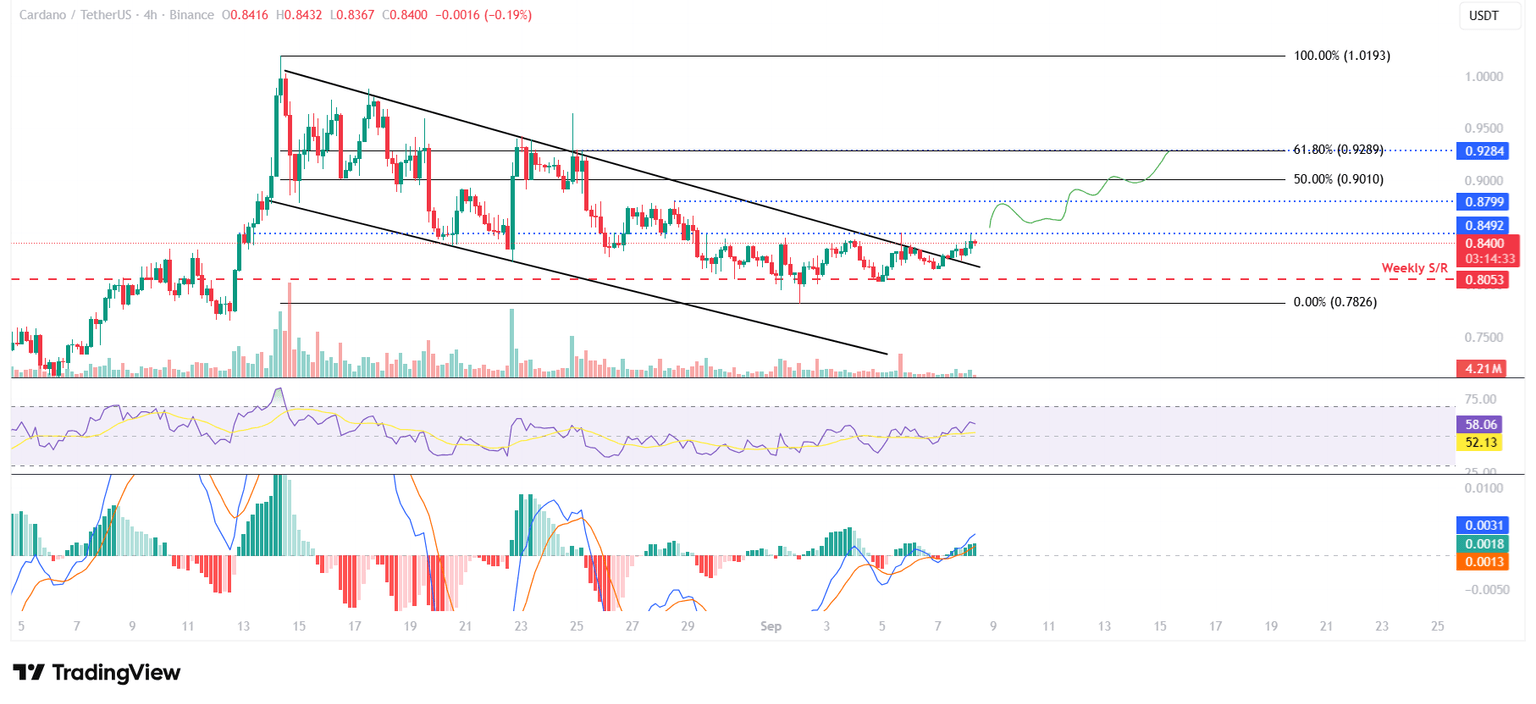Image resolution: width=1536 pixels, height=704 pixels.
Task: Click the Binance exchange name
Action: click(x=193, y=15)
